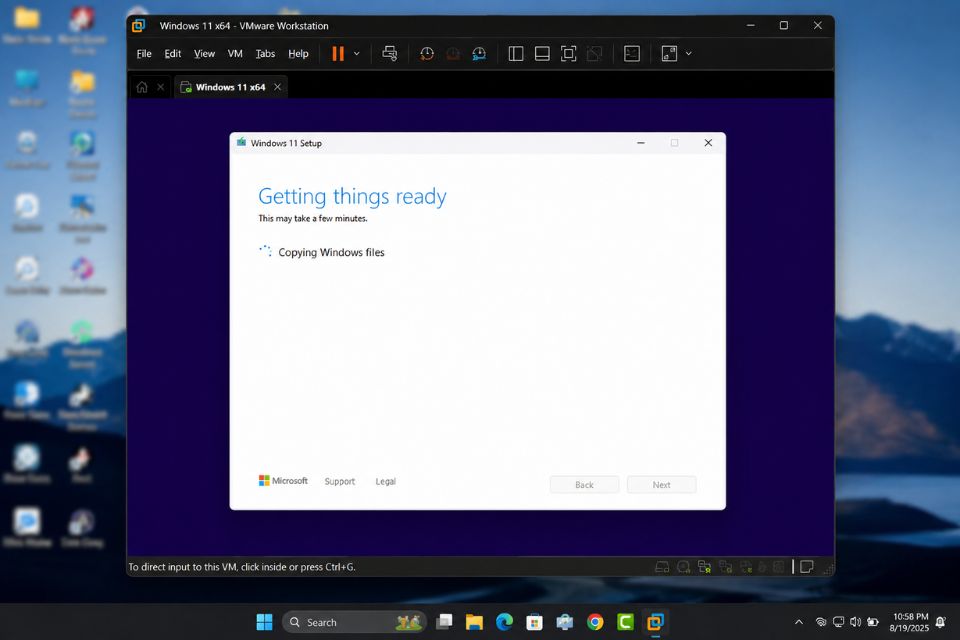Open the File menu in VMware Workstation
Image resolution: width=960 pixels, height=640 pixels.
(144, 54)
